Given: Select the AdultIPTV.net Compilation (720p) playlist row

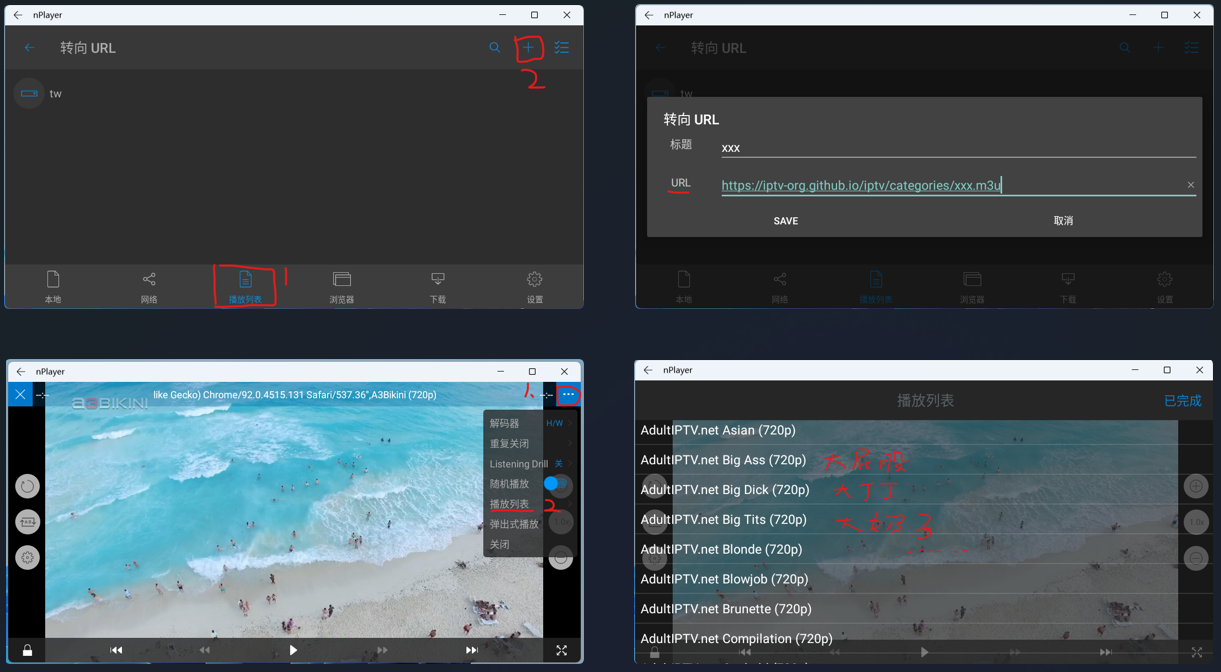Looking at the screenshot, I should tap(923, 638).
